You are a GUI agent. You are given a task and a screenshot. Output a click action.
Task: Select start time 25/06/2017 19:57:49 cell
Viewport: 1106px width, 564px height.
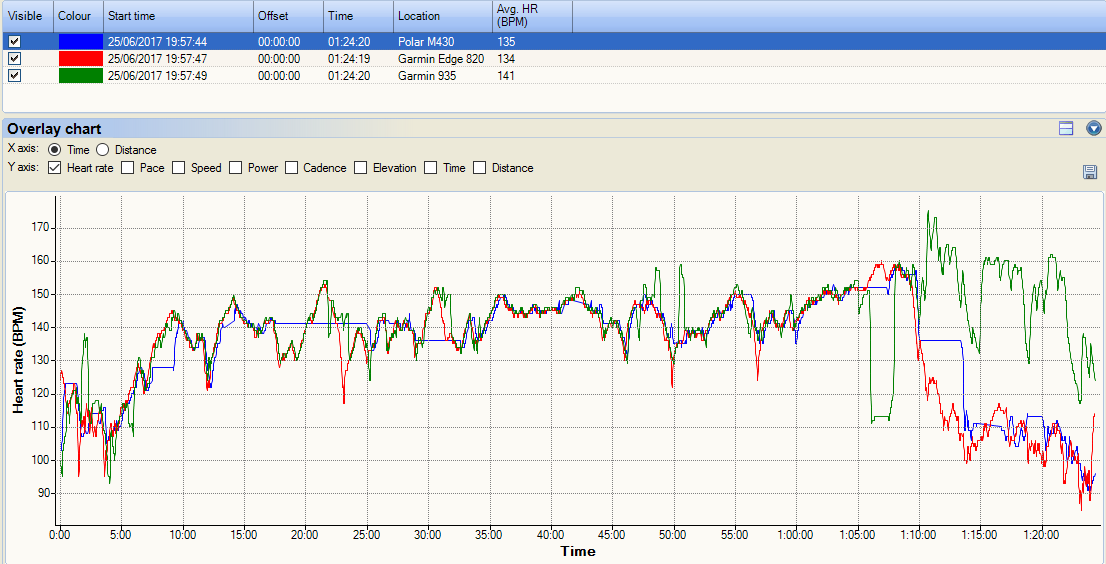[x=157, y=75]
